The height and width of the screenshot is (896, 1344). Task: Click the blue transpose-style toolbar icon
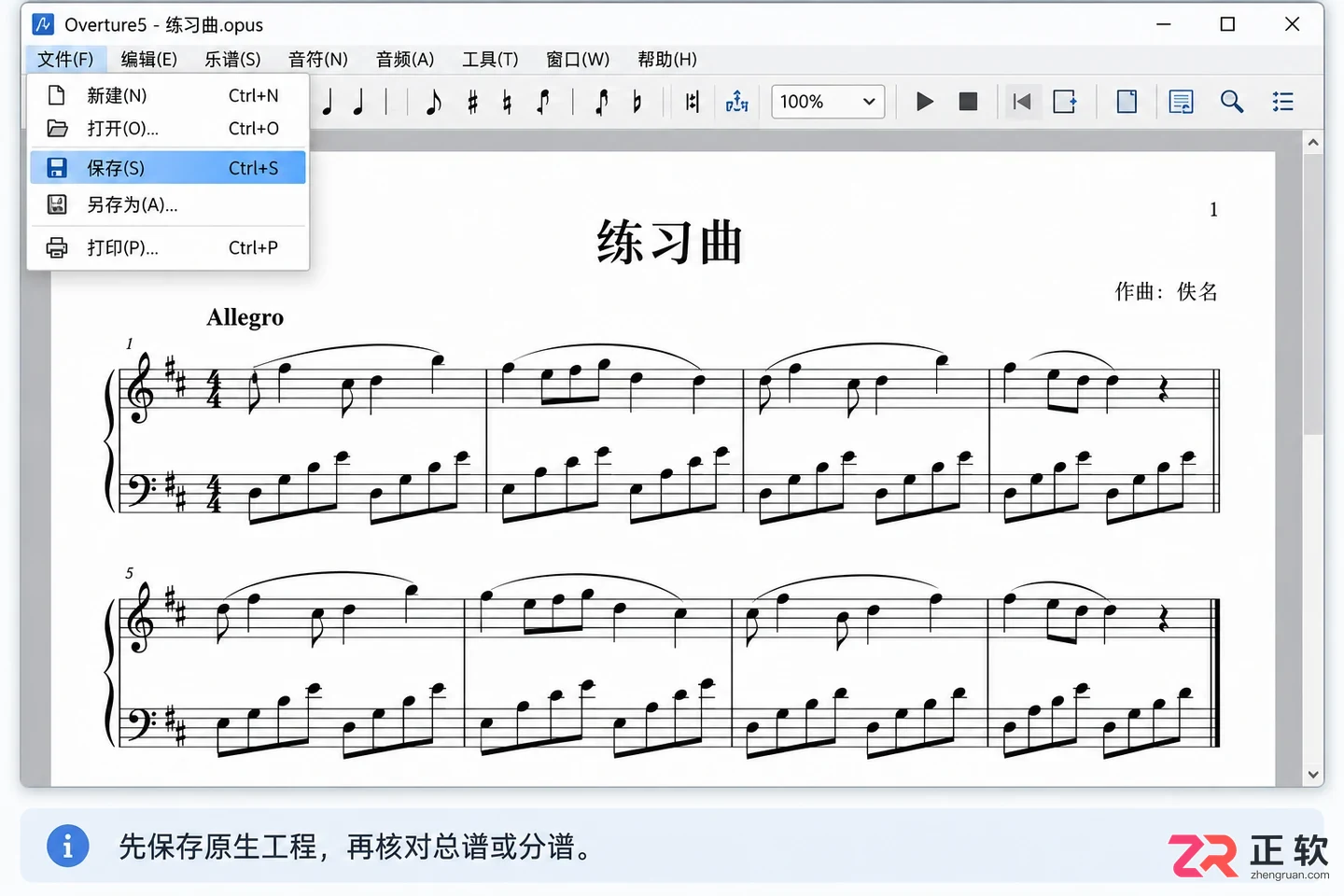(x=737, y=102)
